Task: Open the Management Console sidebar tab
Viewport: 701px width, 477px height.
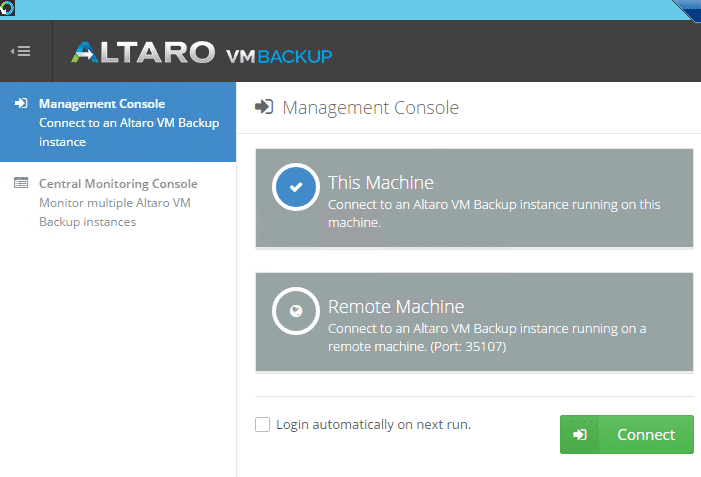Action: click(x=118, y=122)
